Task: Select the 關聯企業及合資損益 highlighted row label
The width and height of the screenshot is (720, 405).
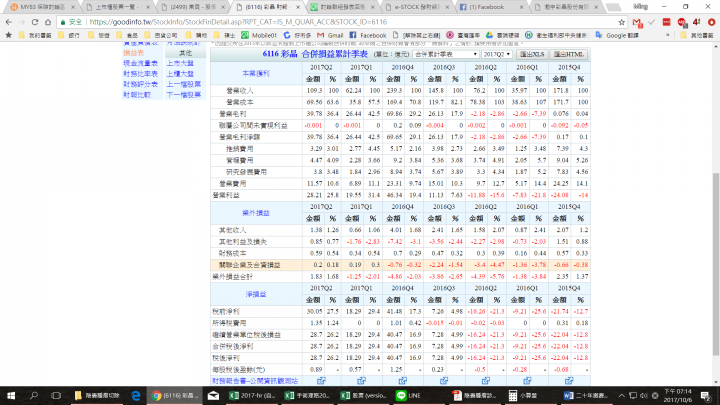Action: 249,265
